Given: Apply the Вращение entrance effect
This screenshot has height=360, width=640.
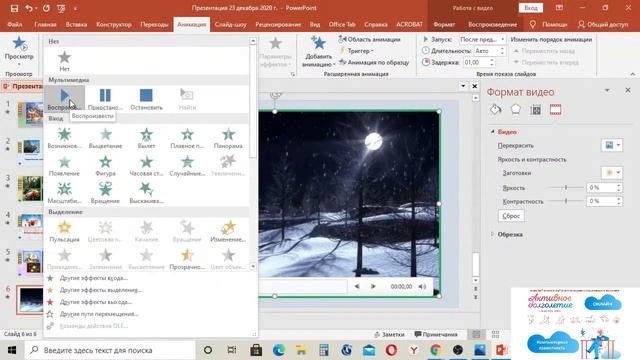Looking at the screenshot, I should pos(105,193).
